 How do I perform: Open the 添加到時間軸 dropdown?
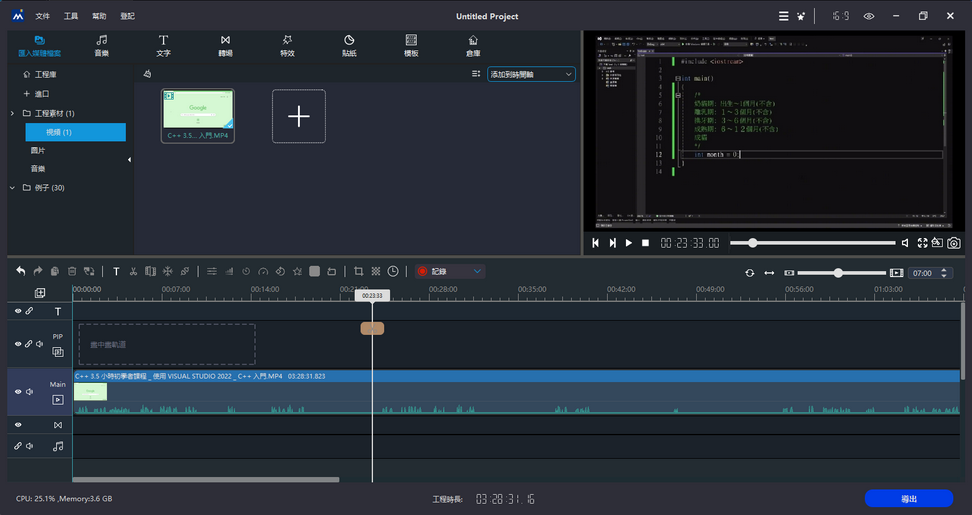tap(531, 74)
